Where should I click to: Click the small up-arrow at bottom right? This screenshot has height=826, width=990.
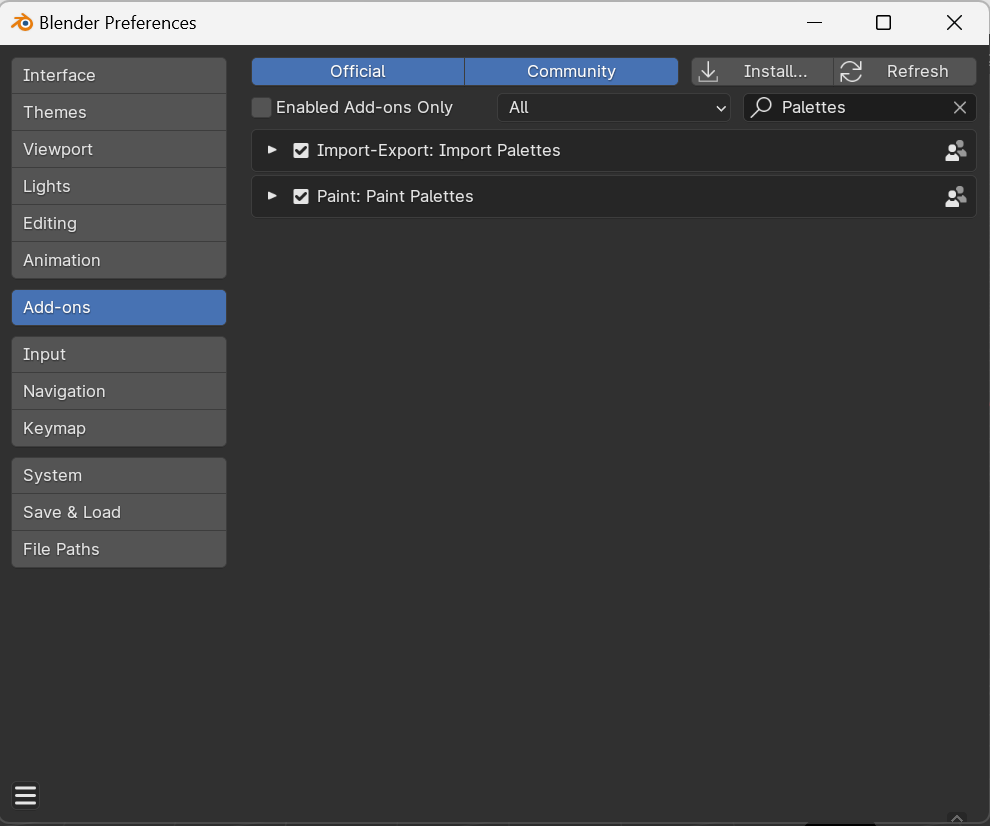tap(957, 818)
